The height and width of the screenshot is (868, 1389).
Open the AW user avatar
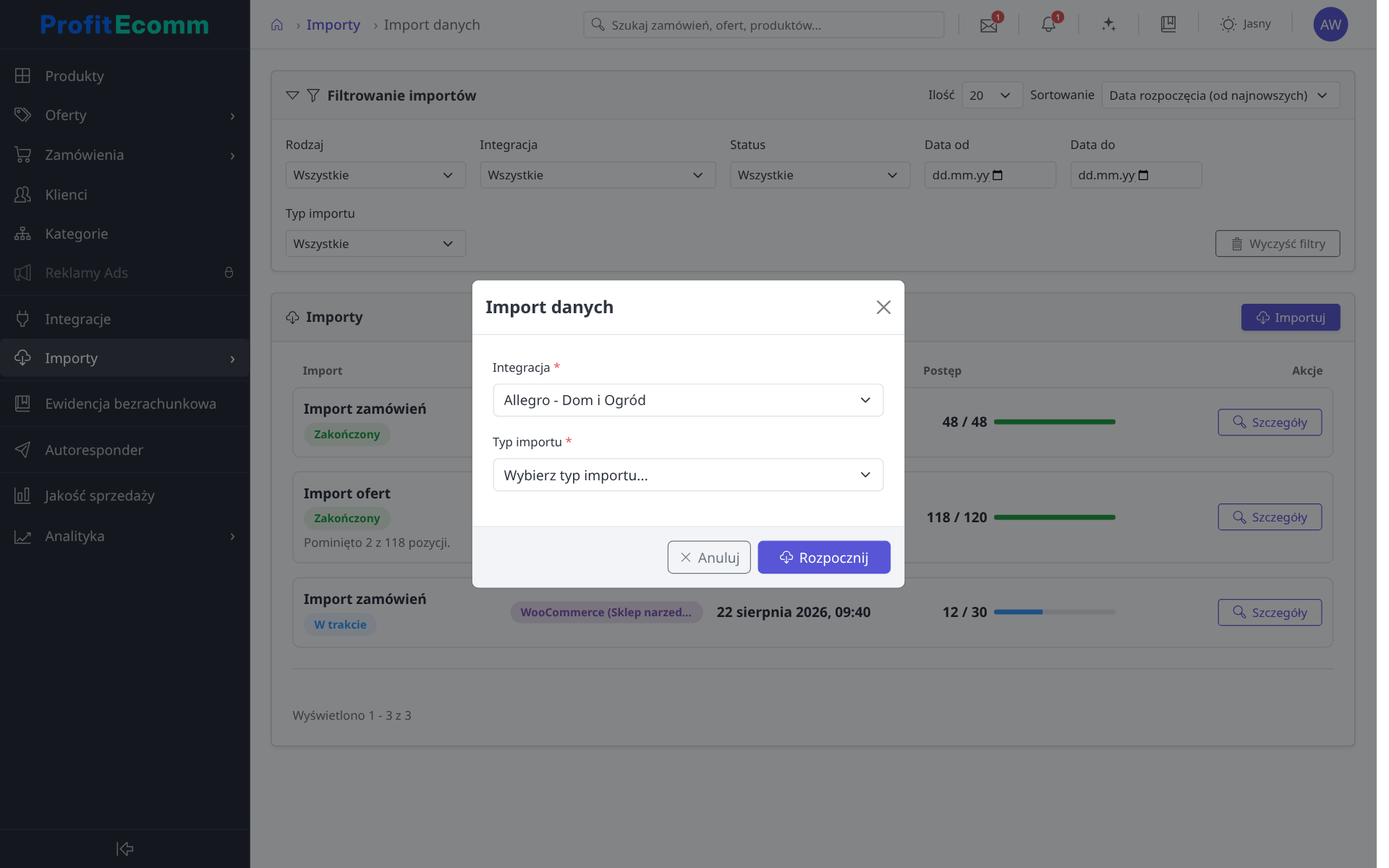coord(1330,25)
